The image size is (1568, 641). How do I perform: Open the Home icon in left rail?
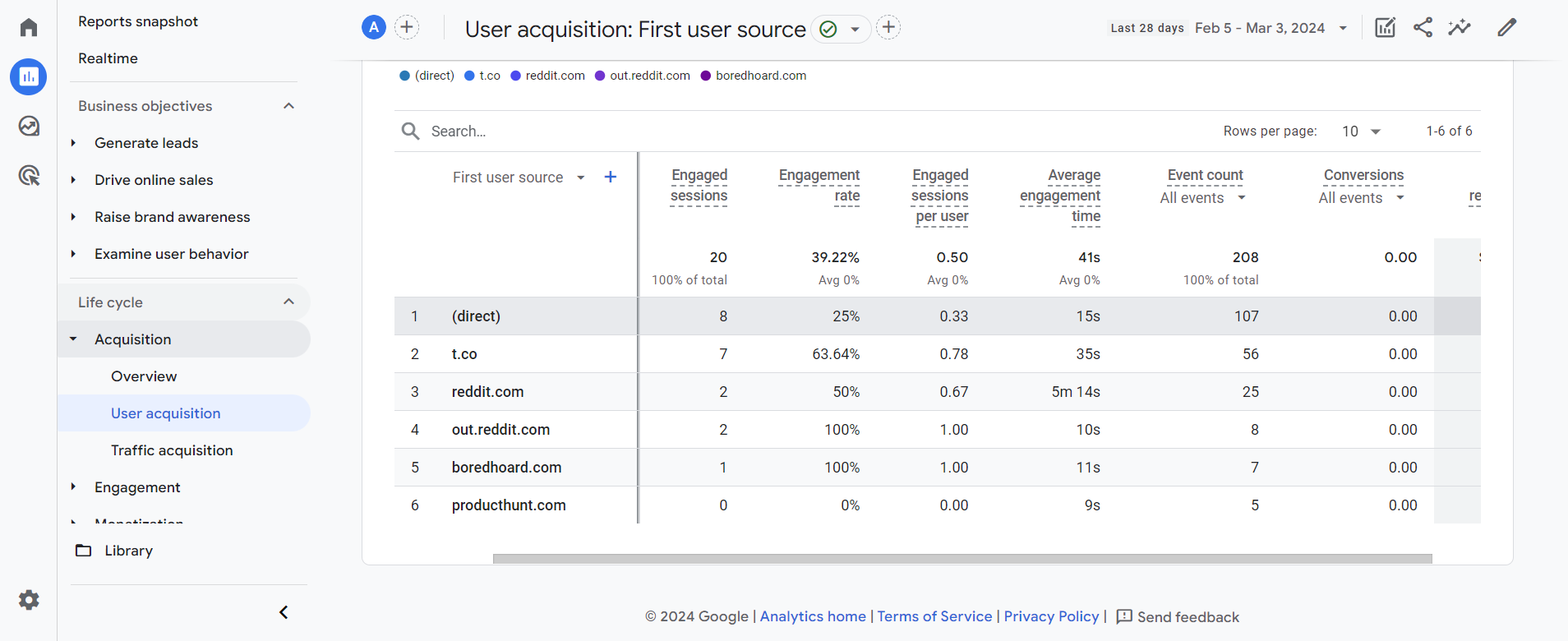29,27
